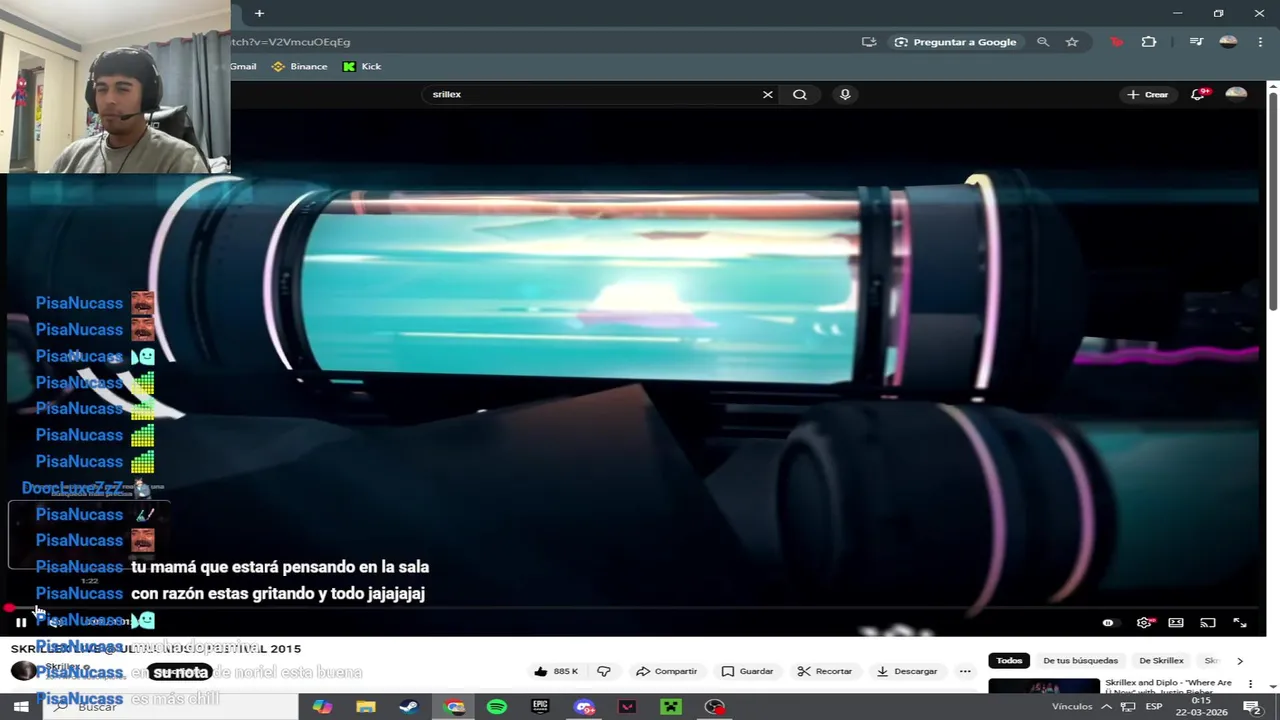Open Discord from taskbar

[585, 707]
